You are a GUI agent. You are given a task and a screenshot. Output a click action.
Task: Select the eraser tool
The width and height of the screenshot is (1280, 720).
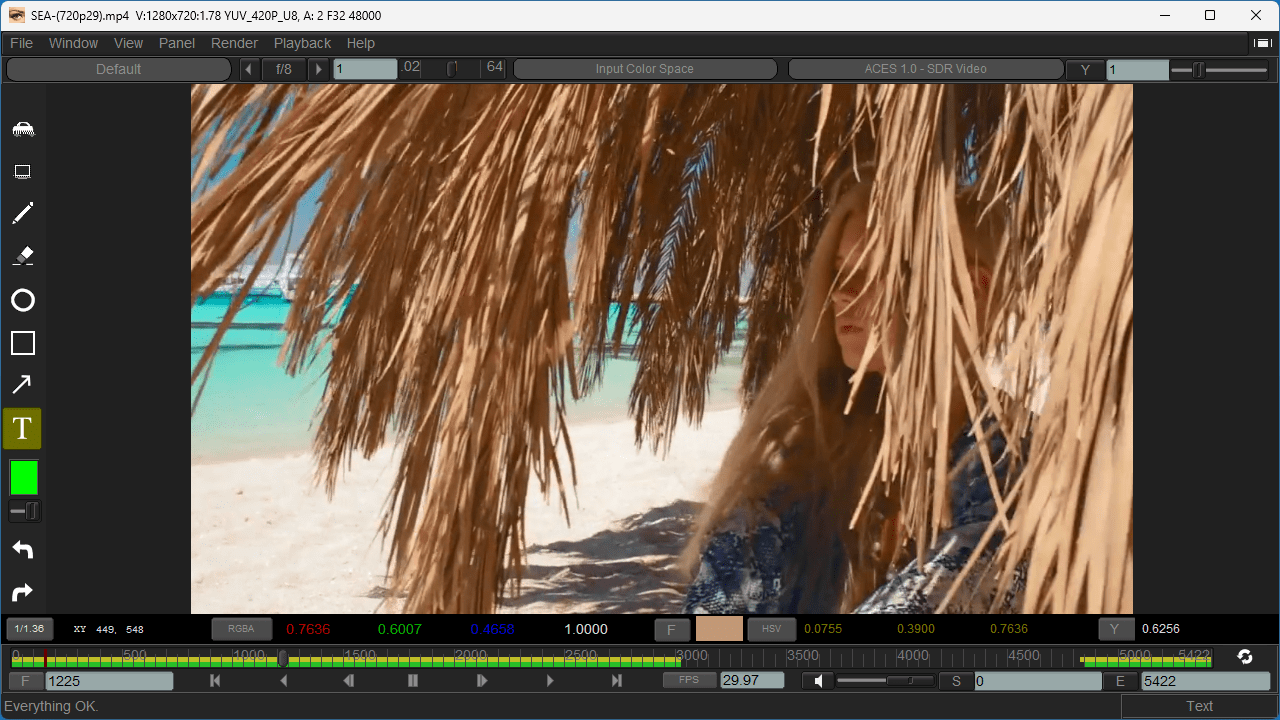pyautogui.click(x=23, y=256)
